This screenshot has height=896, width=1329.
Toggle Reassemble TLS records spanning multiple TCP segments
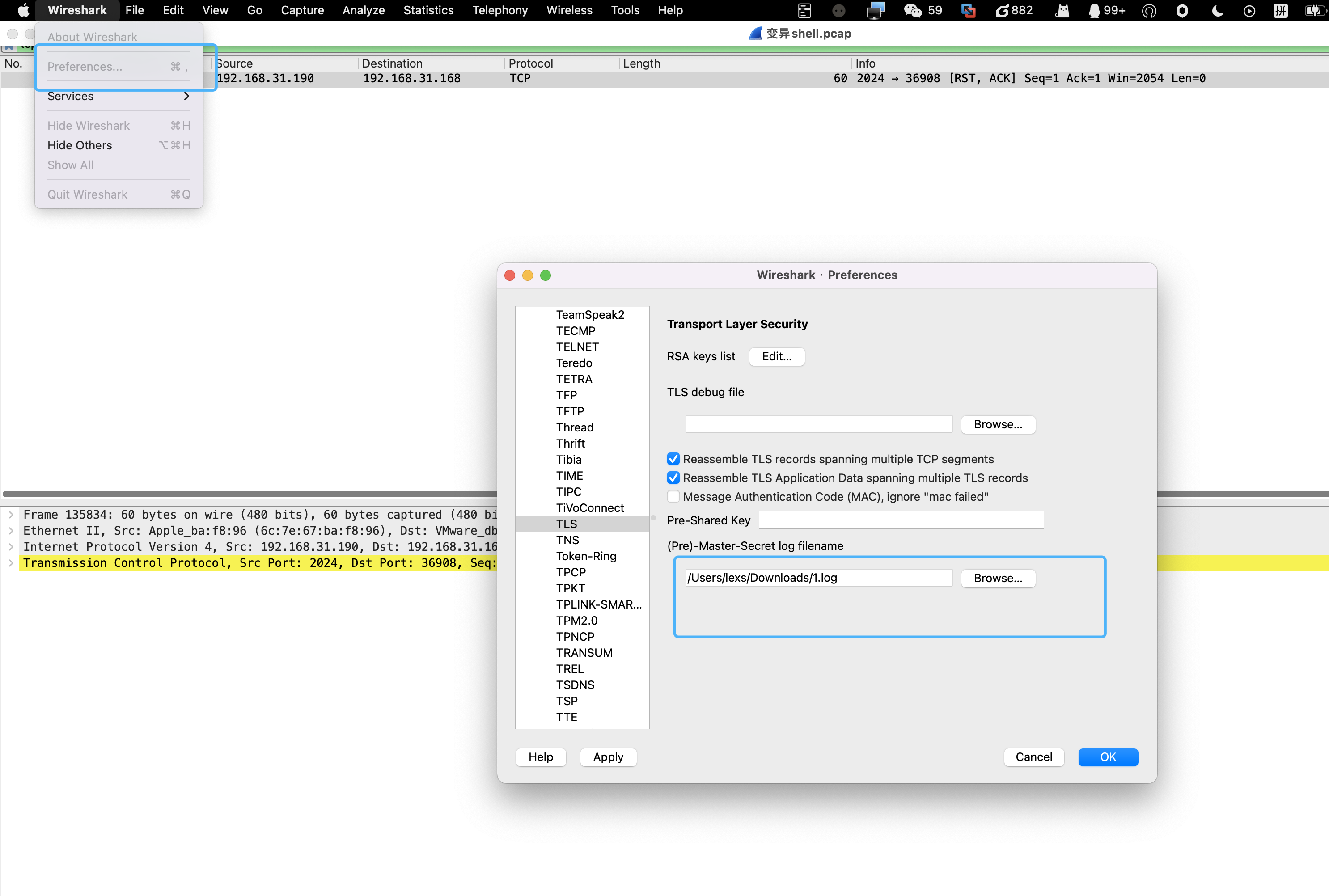pos(674,459)
